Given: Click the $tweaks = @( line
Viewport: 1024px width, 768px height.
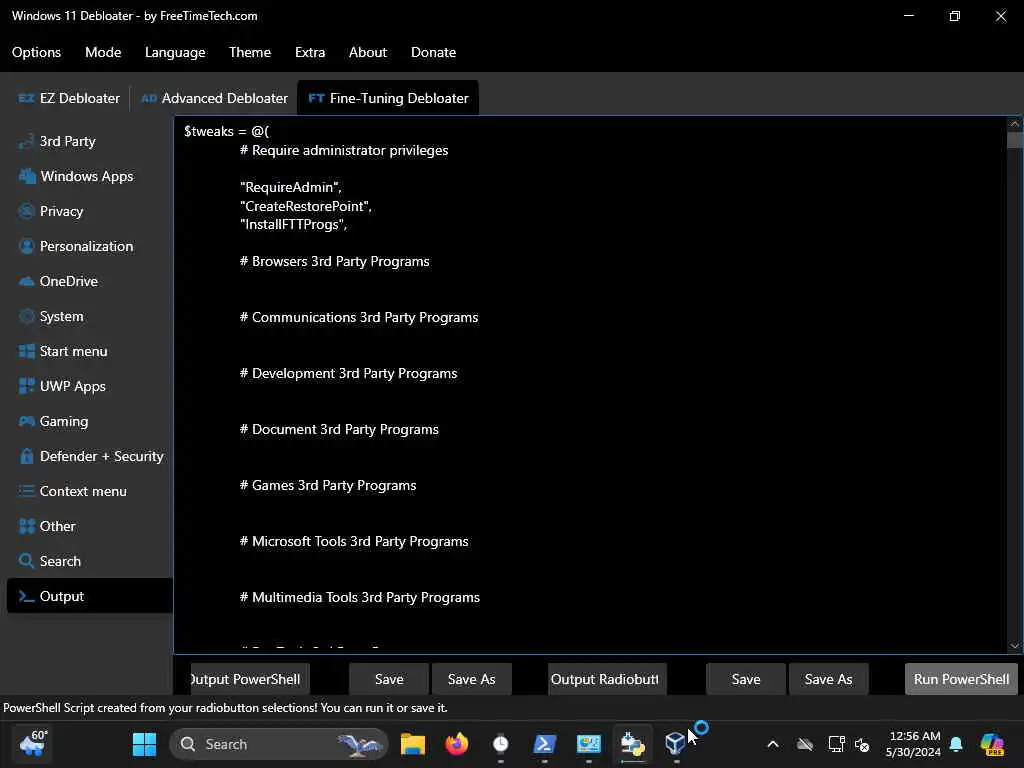Looking at the screenshot, I should coord(227,131).
